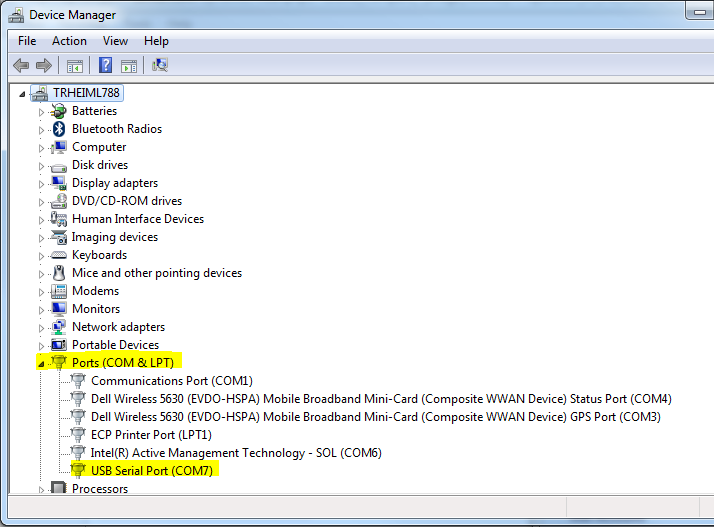Open the File menu
This screenshot has height=527, width=714.
coord(27,41)
